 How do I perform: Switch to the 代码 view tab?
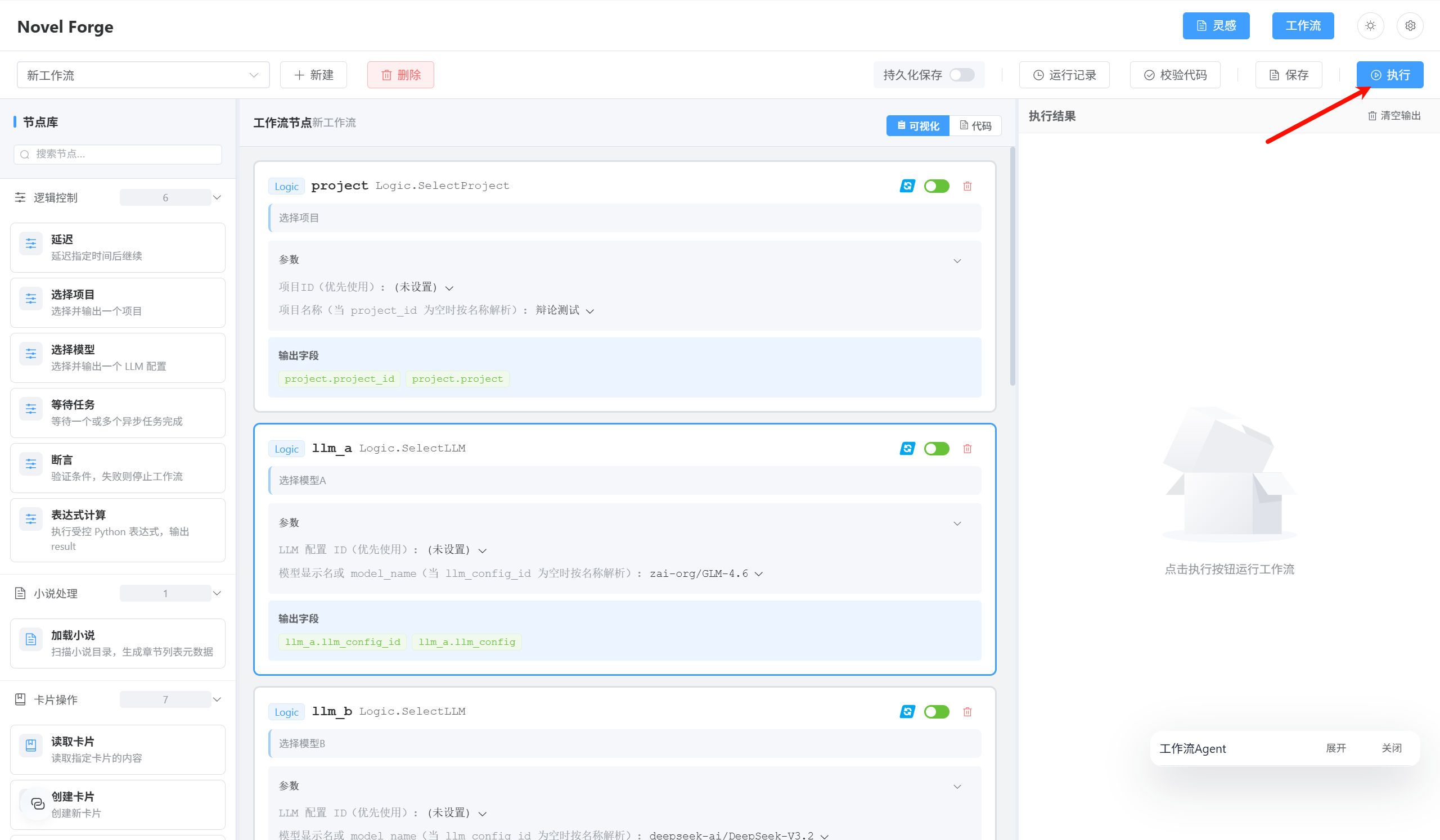point(975,125)
